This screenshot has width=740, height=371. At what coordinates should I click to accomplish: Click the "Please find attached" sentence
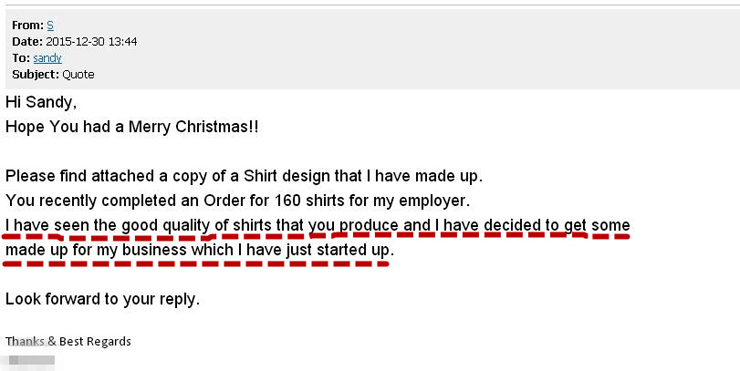coord(244,177)
